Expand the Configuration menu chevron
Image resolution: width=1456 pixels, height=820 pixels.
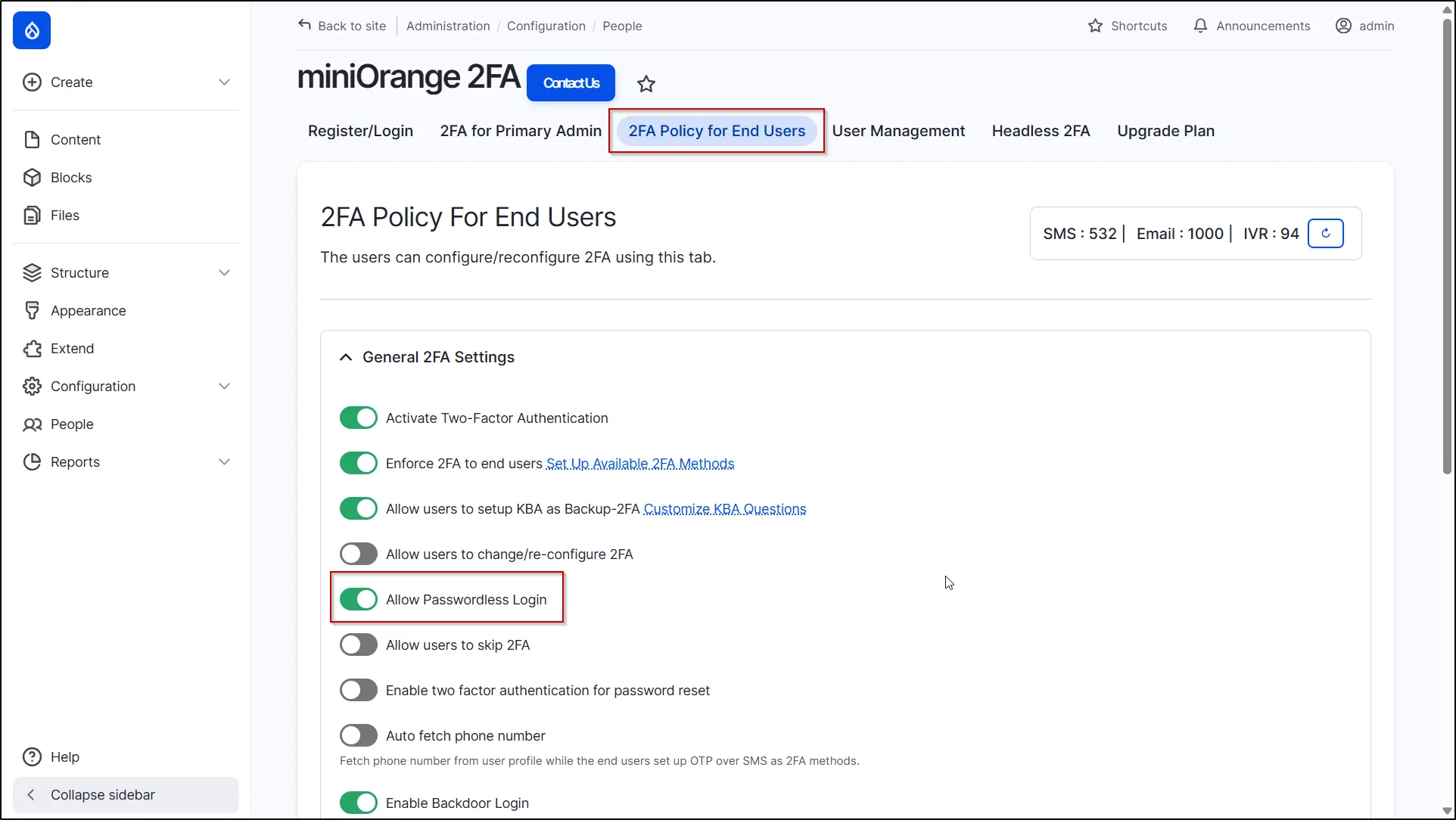pos(224,386)
